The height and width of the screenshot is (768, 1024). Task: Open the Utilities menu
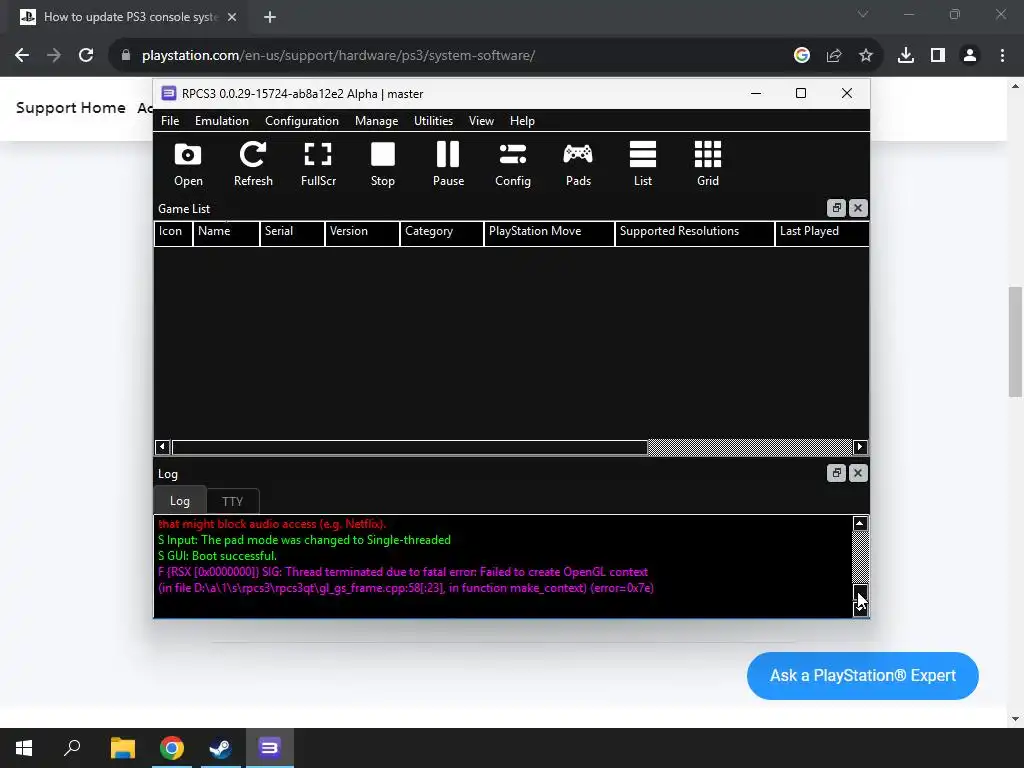tap(433, 121)
